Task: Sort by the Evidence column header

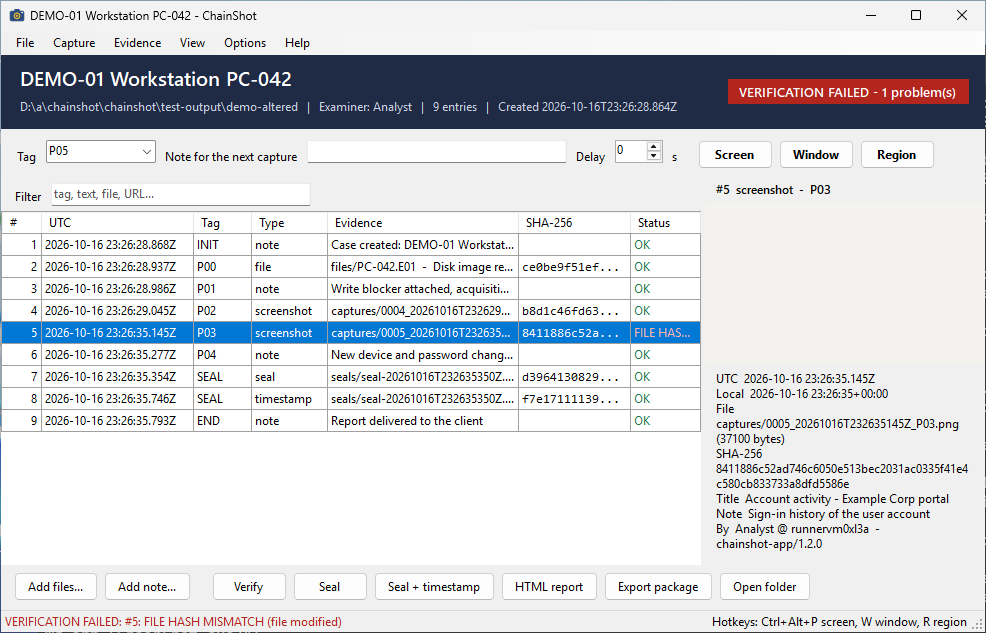Action: [x=423, y=223]
